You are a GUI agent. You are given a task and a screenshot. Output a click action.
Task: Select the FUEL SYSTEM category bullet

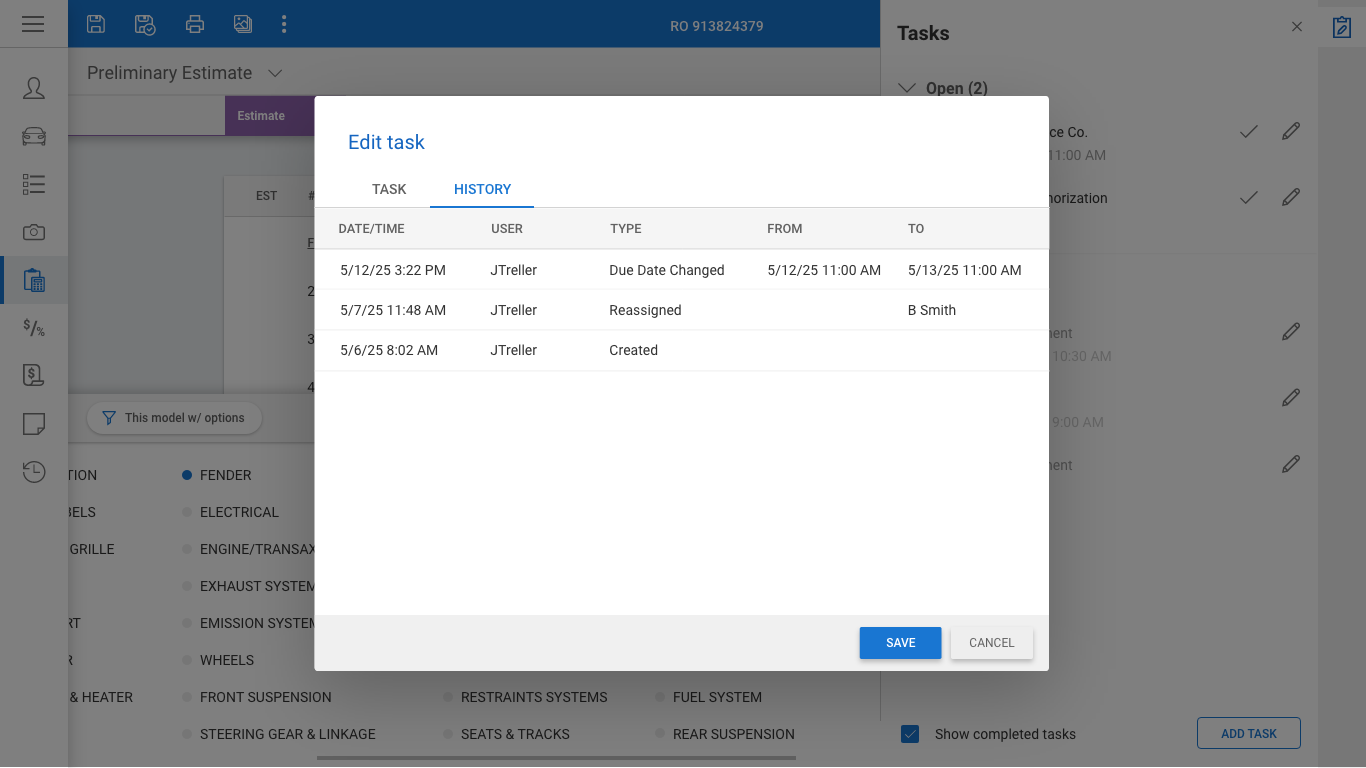(661, 697)
